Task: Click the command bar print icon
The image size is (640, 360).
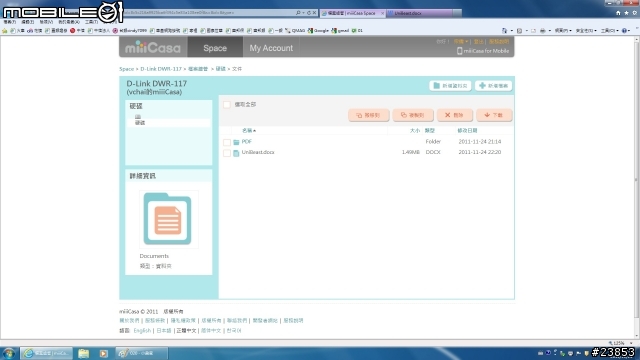Action: click(x=542, y=31)
